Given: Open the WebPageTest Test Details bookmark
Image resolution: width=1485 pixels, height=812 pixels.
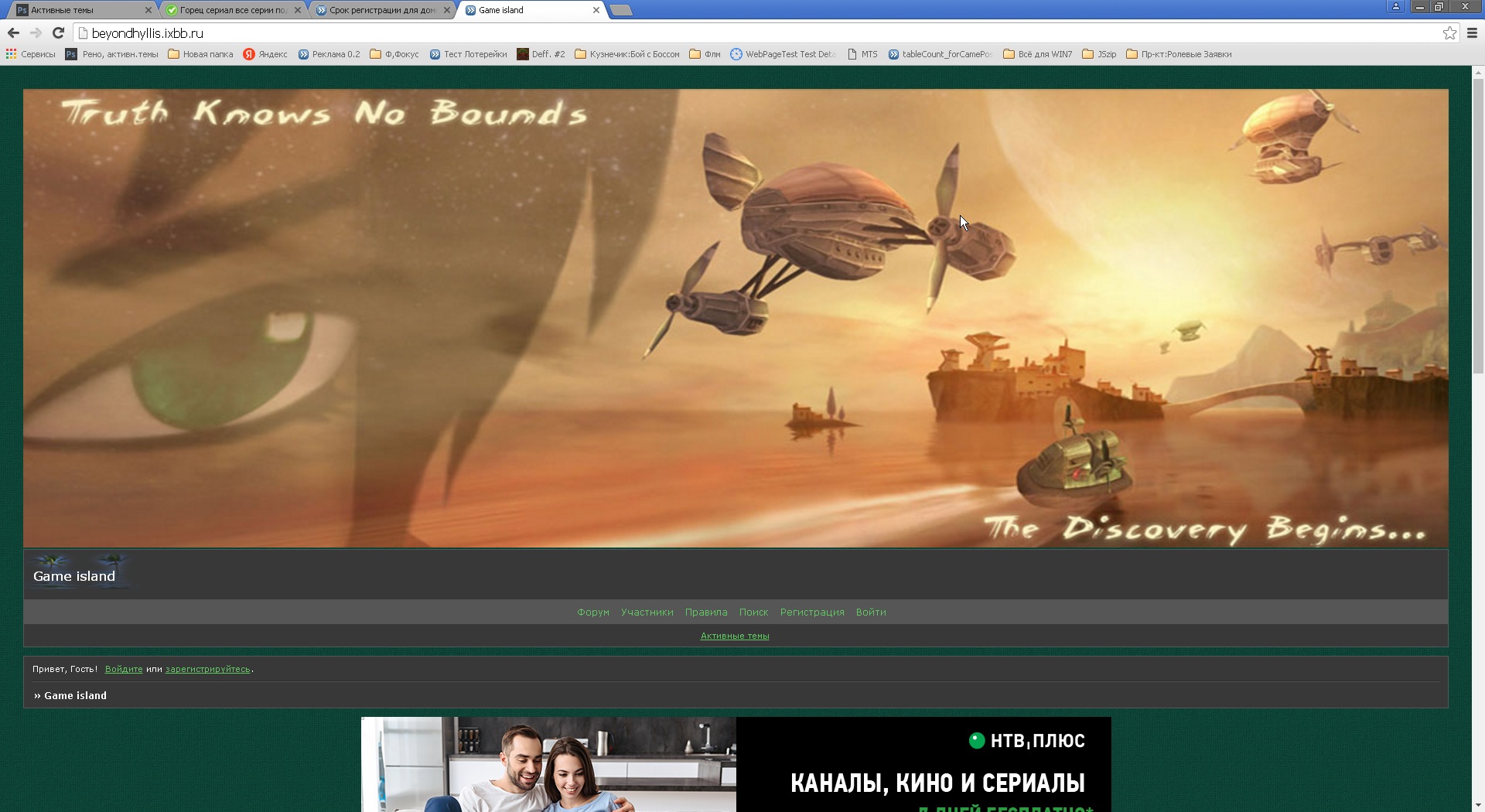Looking at the screenshot, I should click(783, 54).
